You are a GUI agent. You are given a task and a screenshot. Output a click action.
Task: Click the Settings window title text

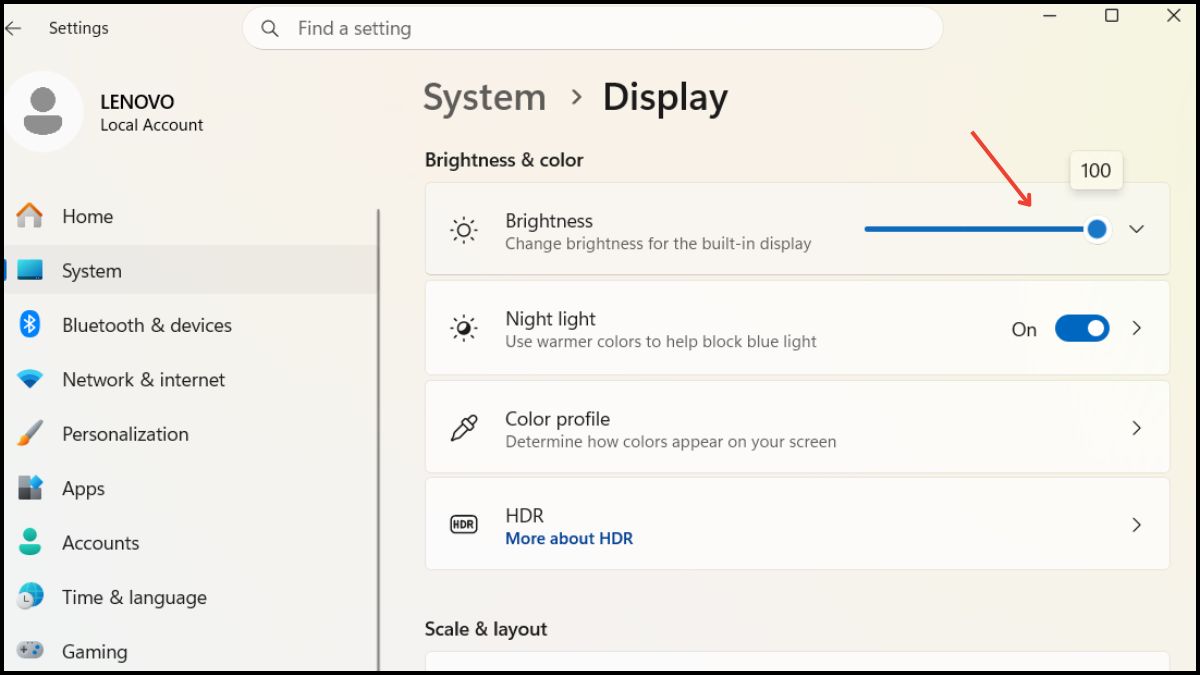[78, 28]
